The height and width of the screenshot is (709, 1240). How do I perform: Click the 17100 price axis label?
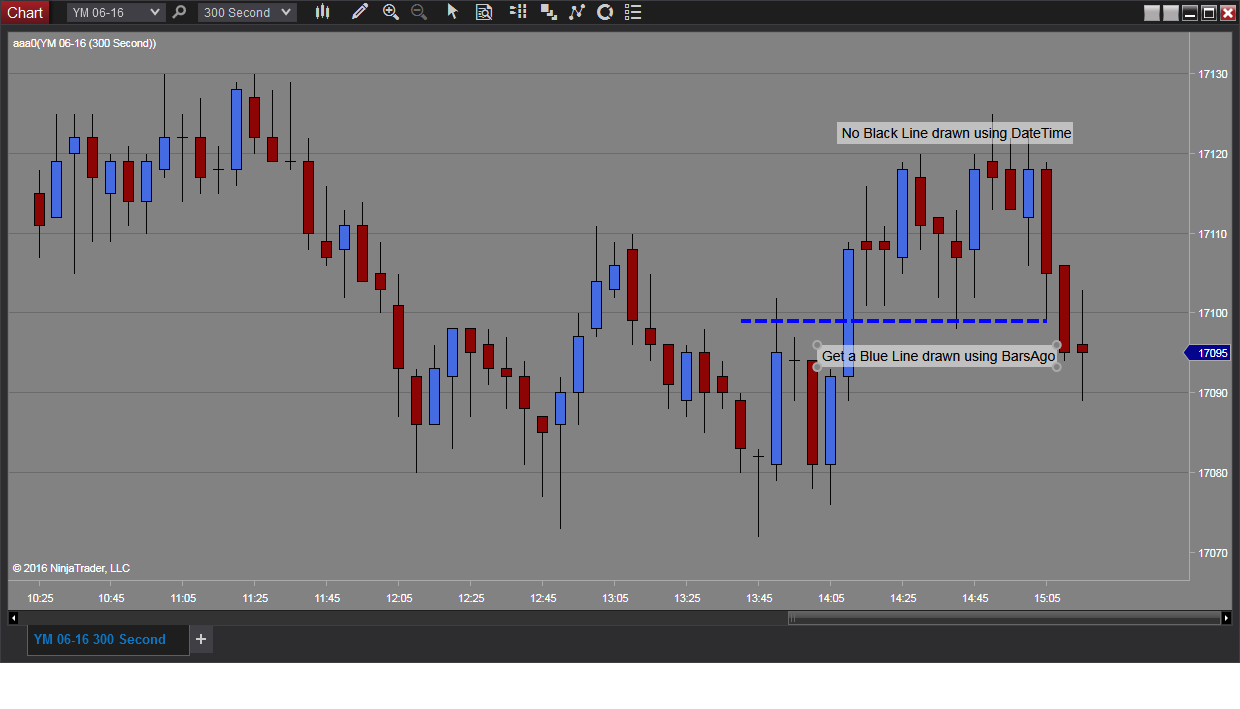(1212, 313)
